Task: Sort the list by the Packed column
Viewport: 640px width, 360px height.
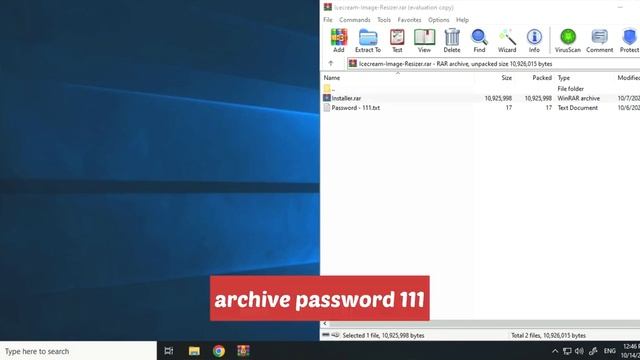Action: [x=542, y=78]
